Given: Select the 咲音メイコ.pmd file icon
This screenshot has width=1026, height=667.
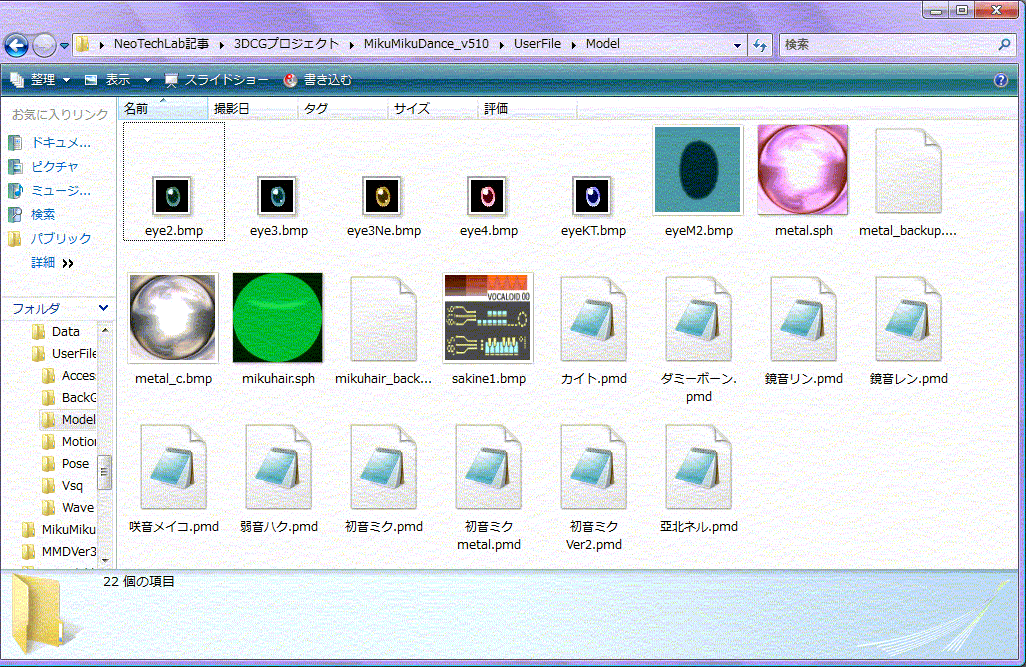Looking at the screenshot, I should pos(173,467).
